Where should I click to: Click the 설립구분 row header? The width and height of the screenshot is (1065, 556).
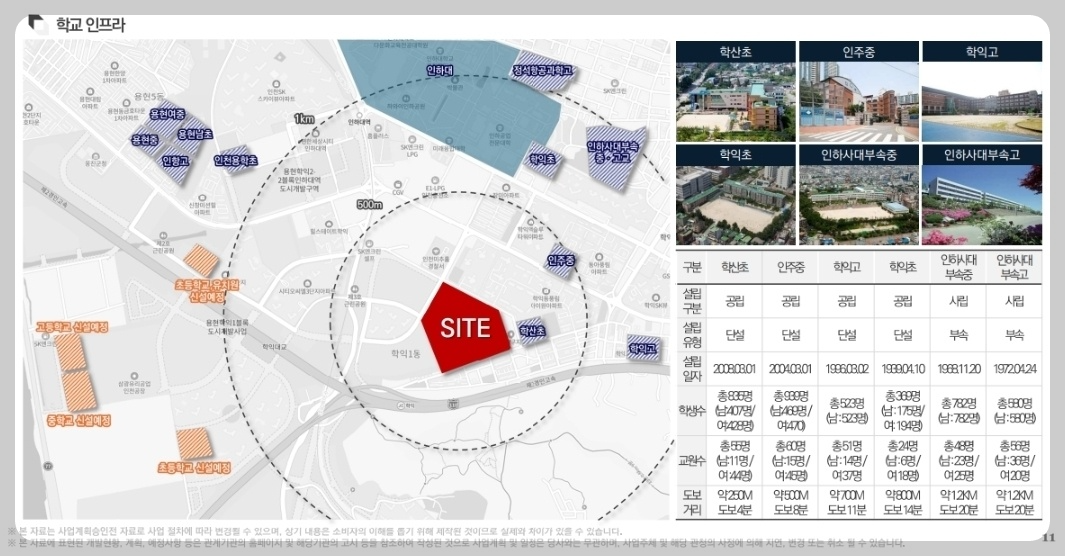click(692, 301)
